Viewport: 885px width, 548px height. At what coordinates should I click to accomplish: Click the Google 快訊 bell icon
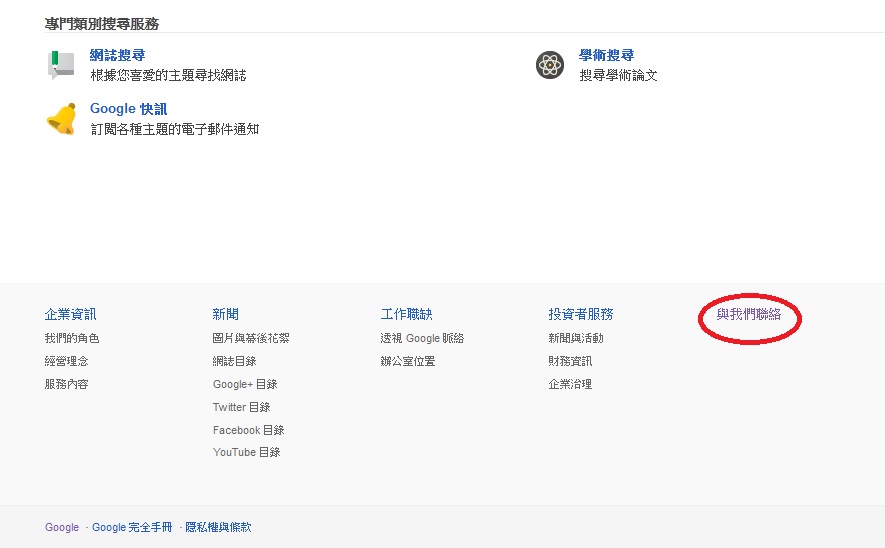tap(61, 119)
